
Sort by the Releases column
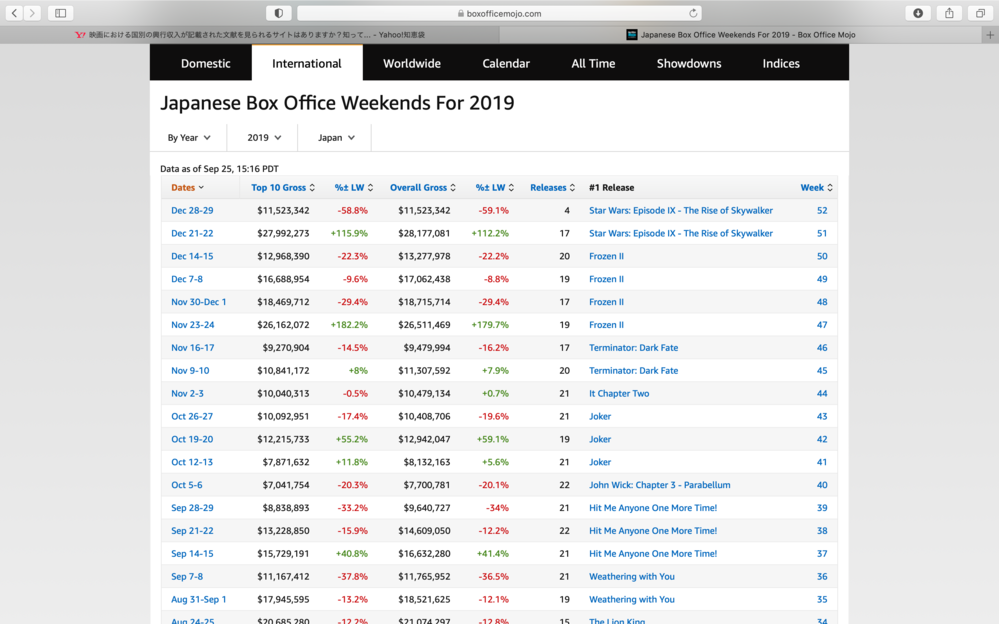pyautogui.click(x=552, y=187)
